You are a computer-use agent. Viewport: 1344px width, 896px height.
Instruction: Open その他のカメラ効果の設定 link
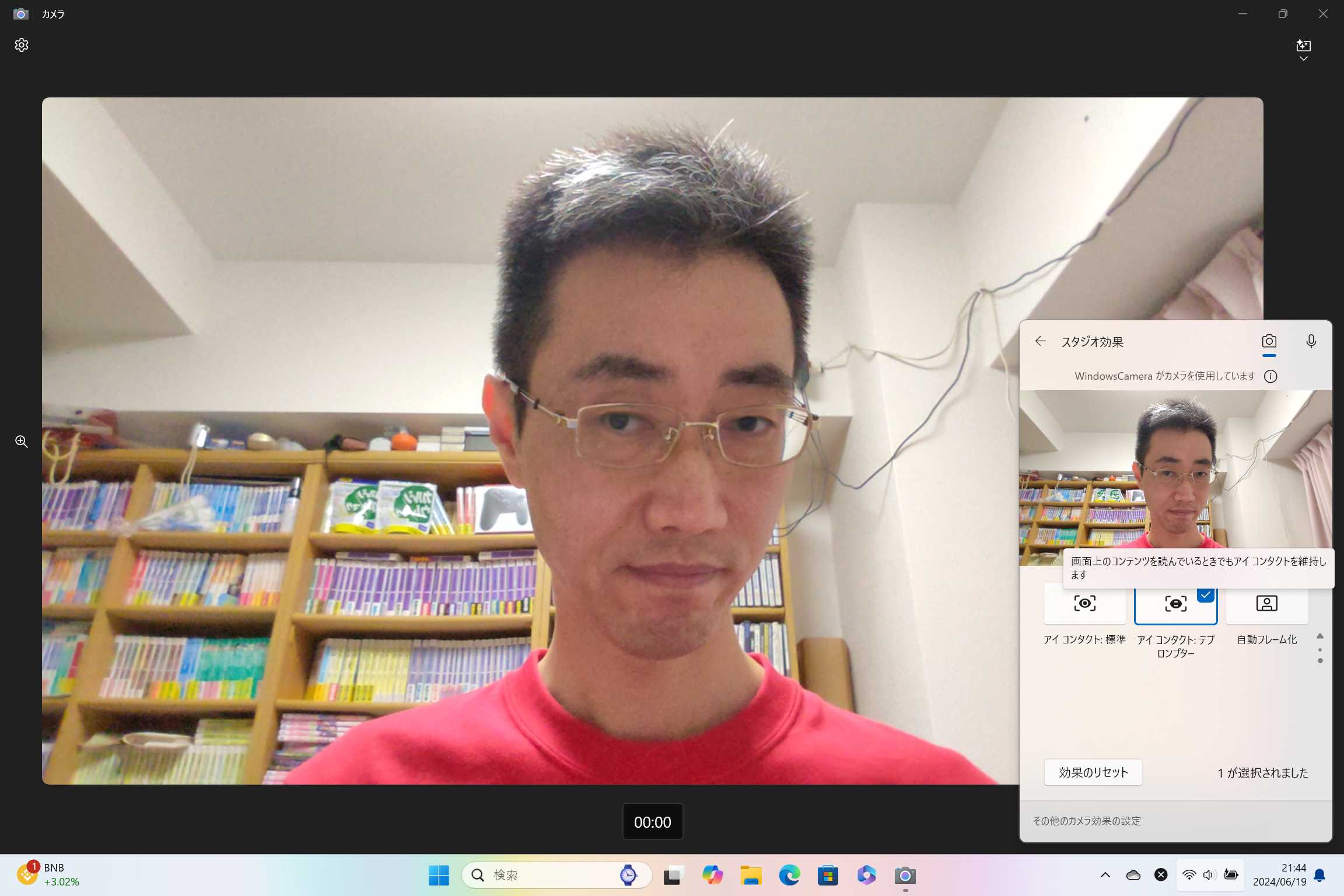pos(1086,821)
